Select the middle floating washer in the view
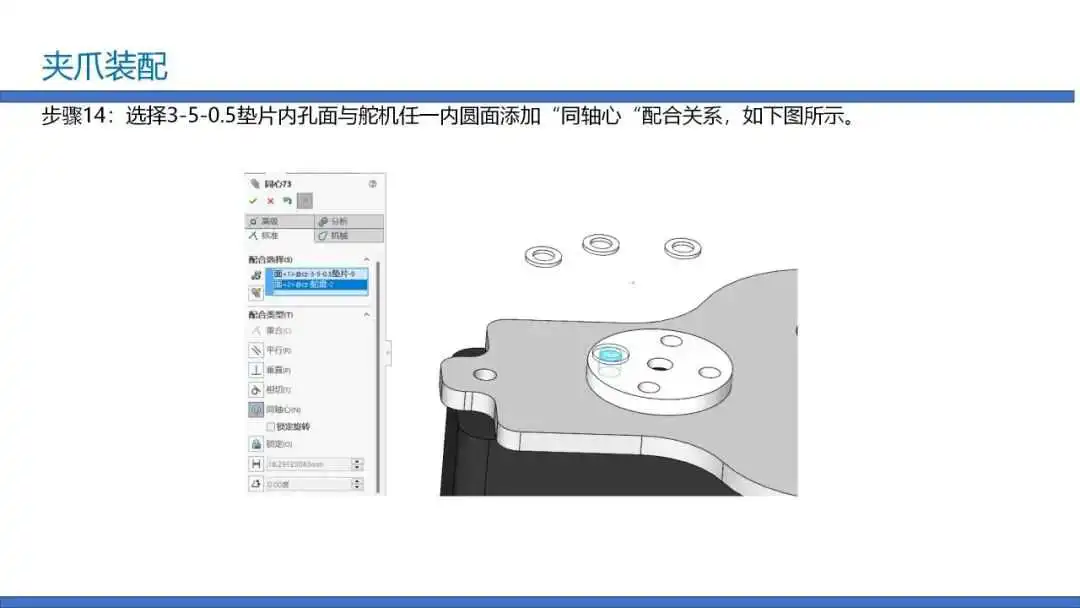The image size is (1080, 608). [x=601, y=244]
